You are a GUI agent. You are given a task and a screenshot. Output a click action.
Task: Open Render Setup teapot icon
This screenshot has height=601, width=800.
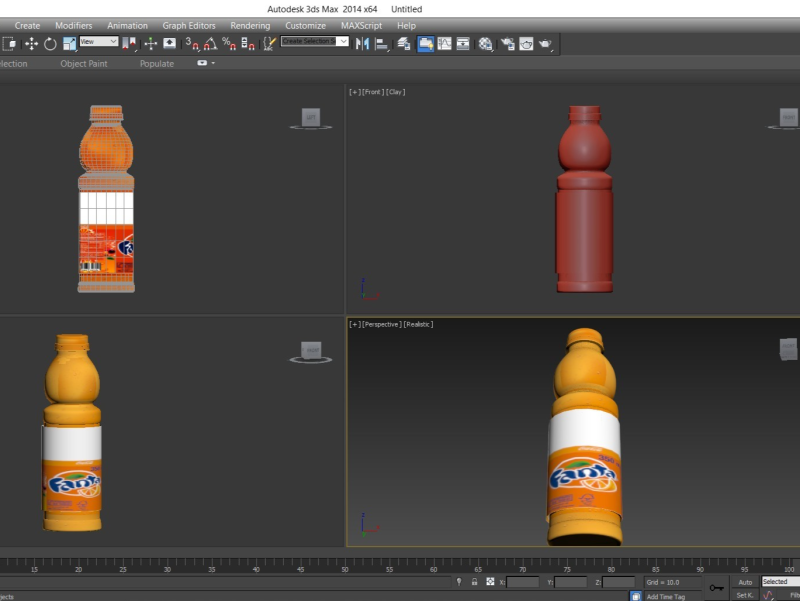click(507, 43)
